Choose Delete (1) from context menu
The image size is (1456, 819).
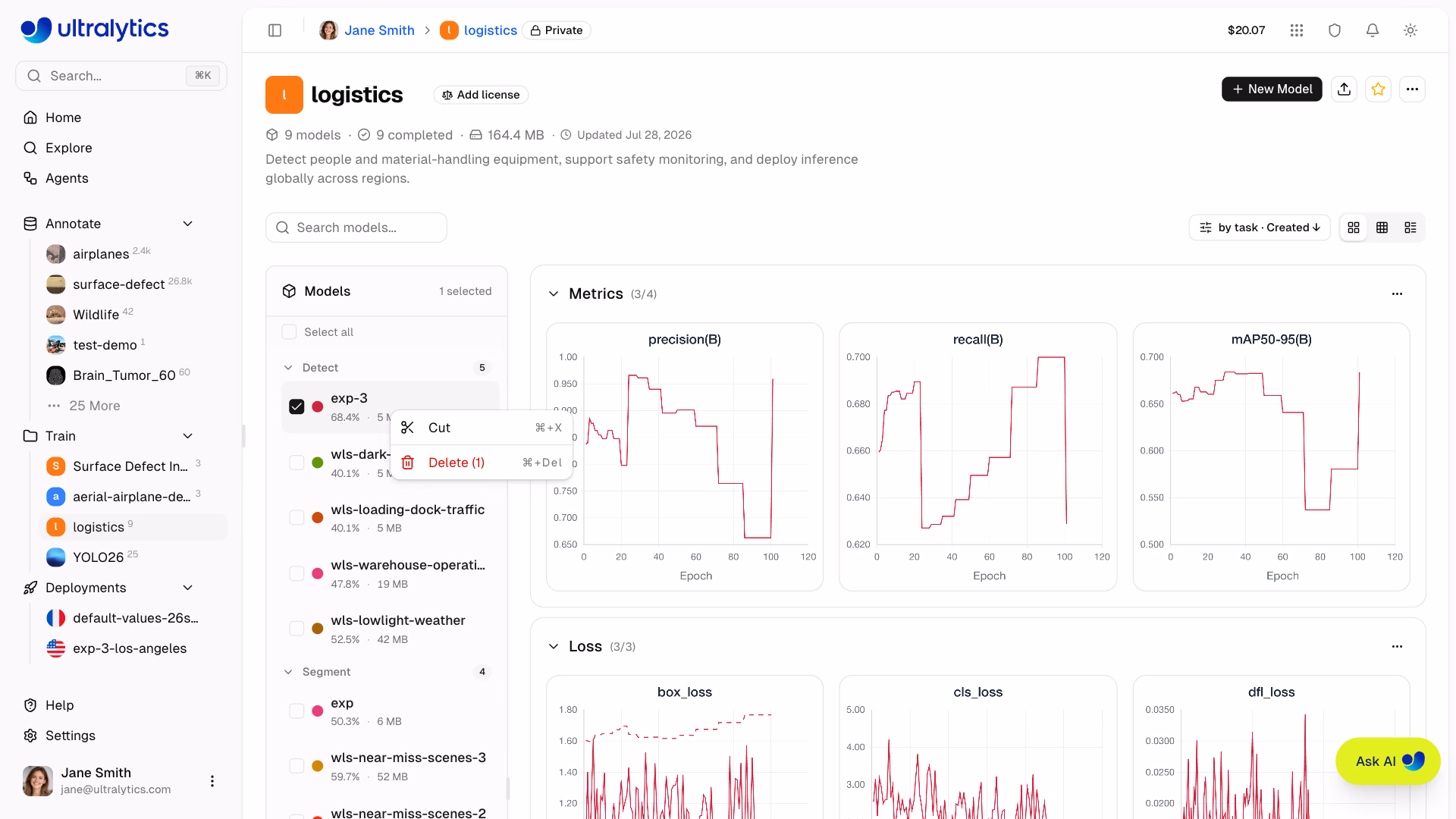[x=482, y=463]
